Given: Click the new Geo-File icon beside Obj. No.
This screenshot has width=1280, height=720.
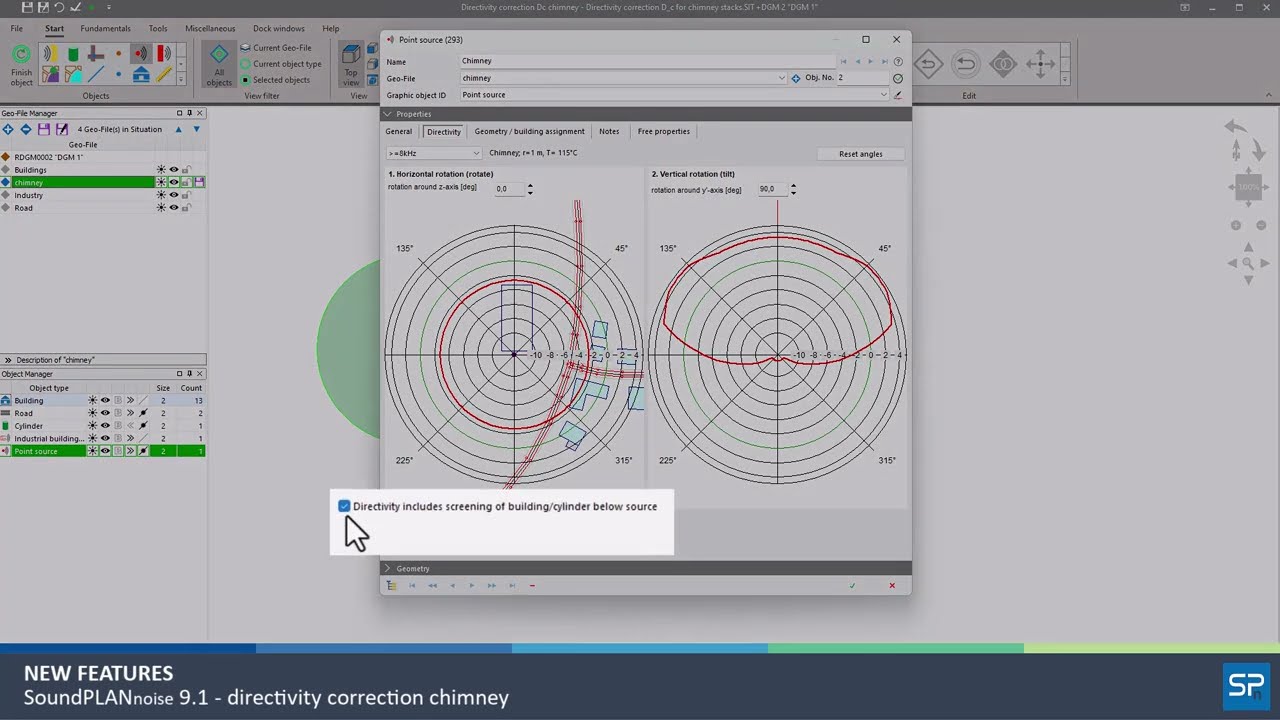Looking at the screenshot, I should pos(796,78).
